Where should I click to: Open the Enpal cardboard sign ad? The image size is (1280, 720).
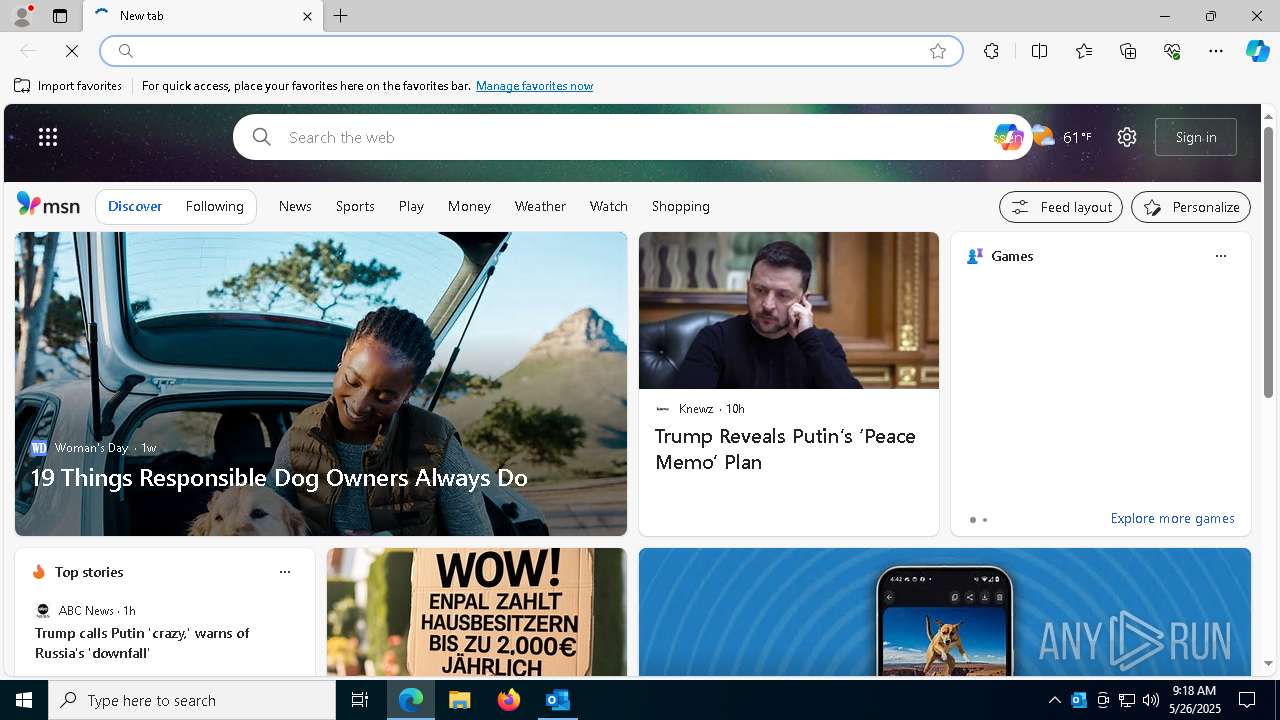pos(477,612)
